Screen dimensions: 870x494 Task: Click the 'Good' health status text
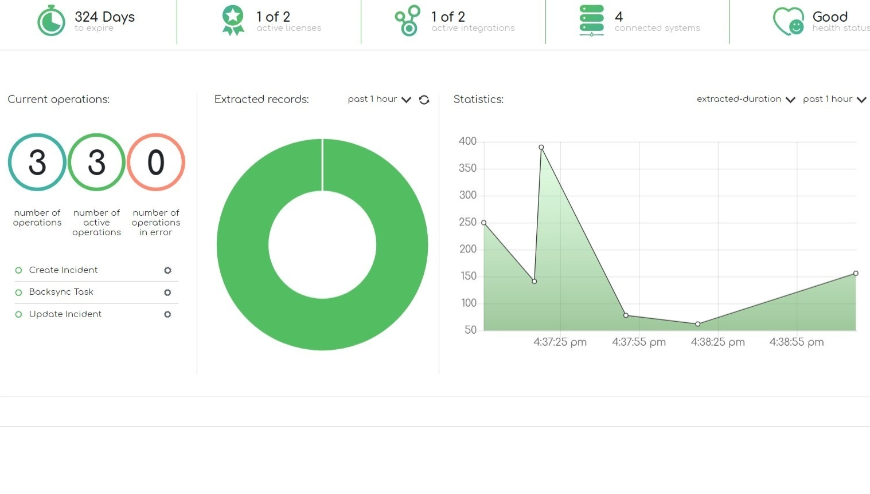click(x=830, y=17)
